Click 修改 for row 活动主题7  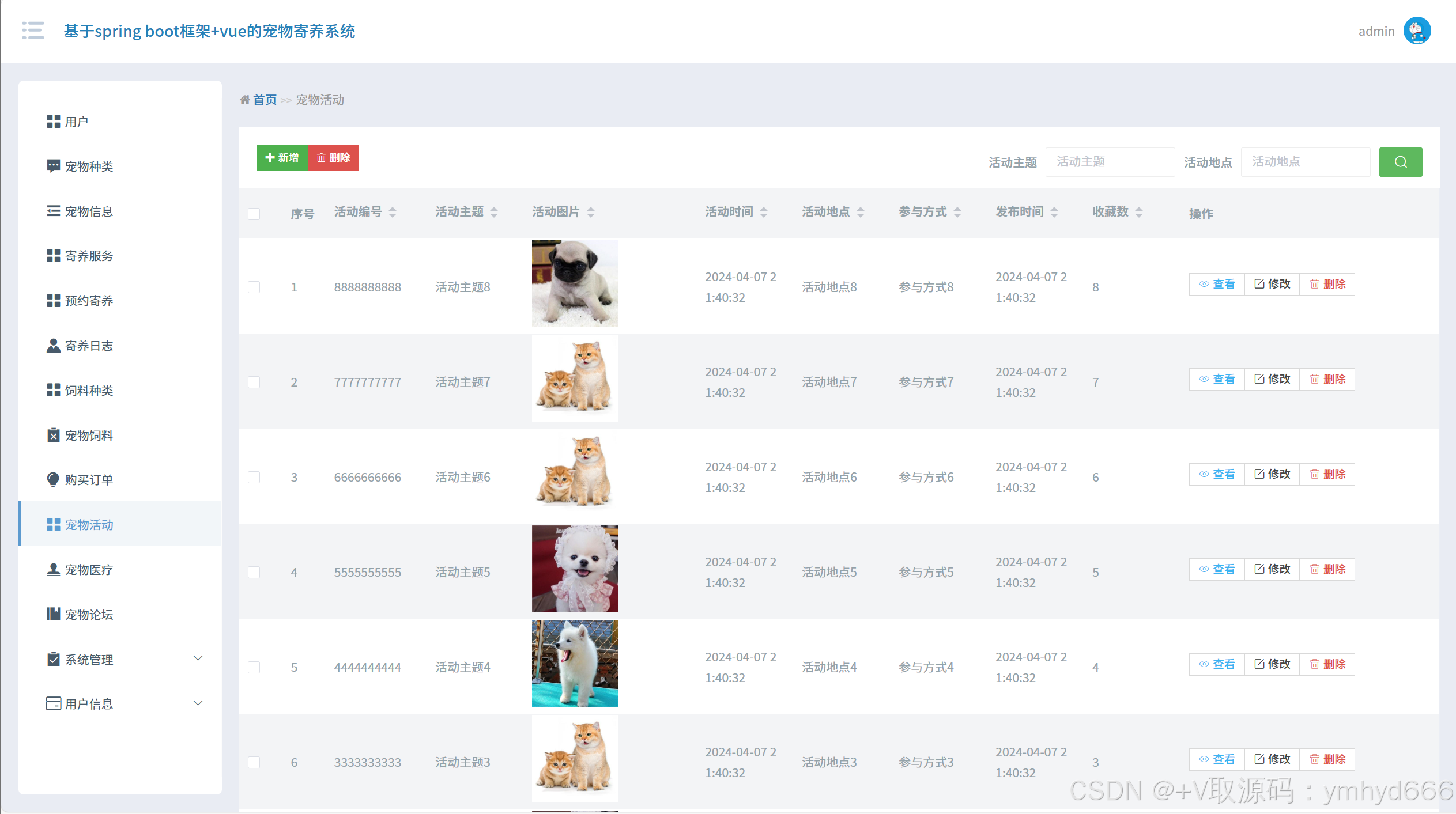[x=1272, y=379]
